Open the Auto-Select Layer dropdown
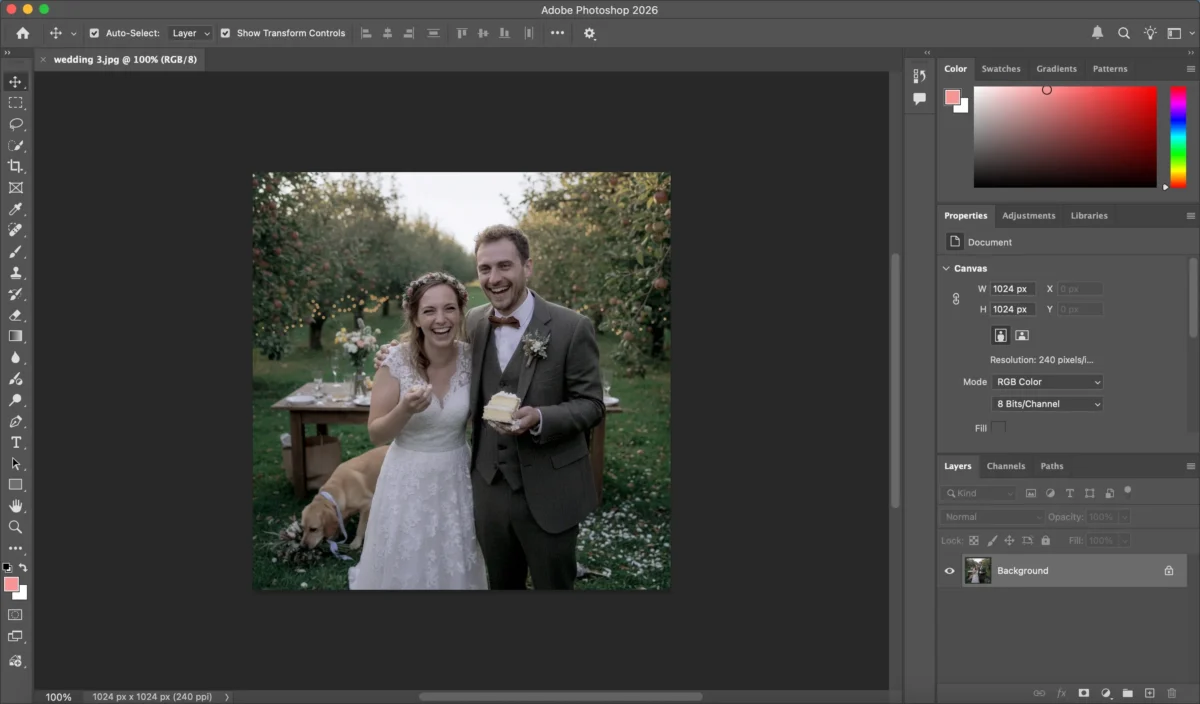The image size is (1200, 704). tap(190, 33)
